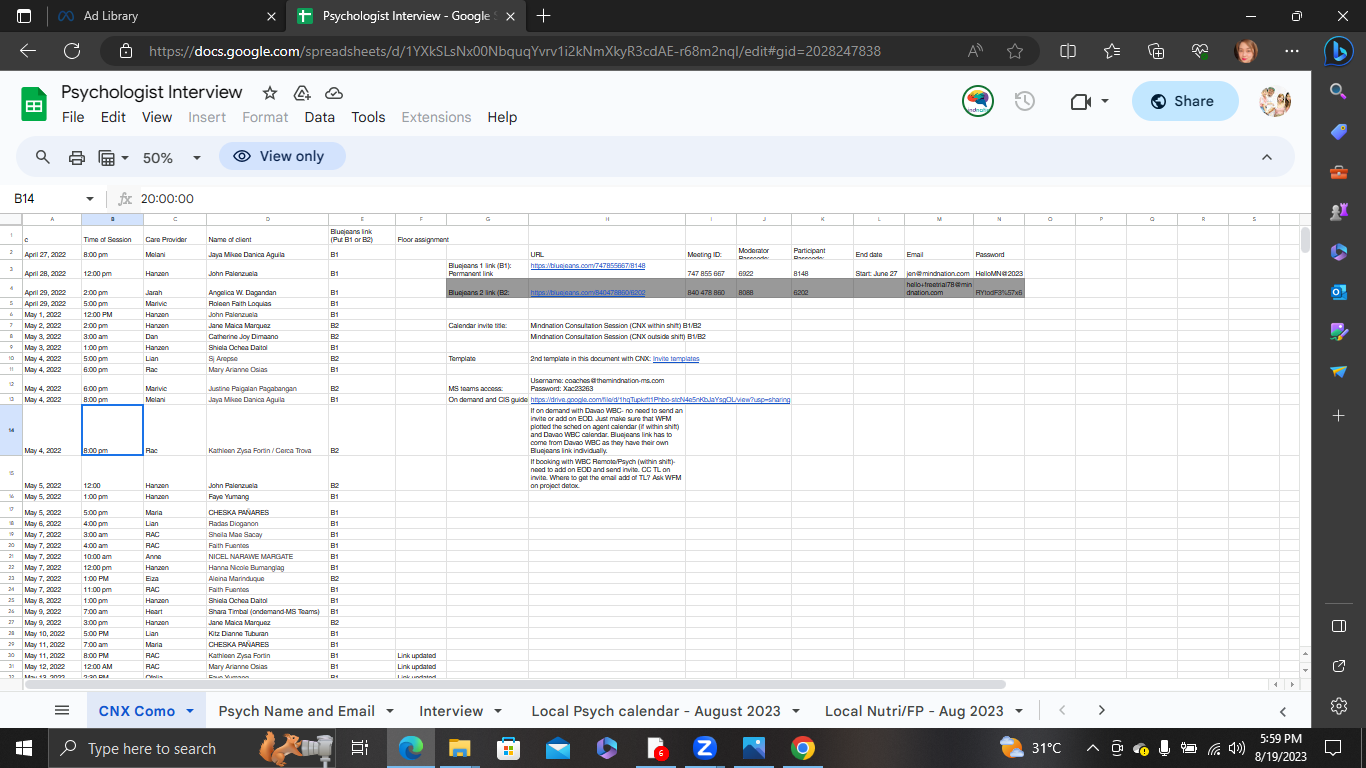Open the filter views icon

pyautogui.click(x=113, y=157)
